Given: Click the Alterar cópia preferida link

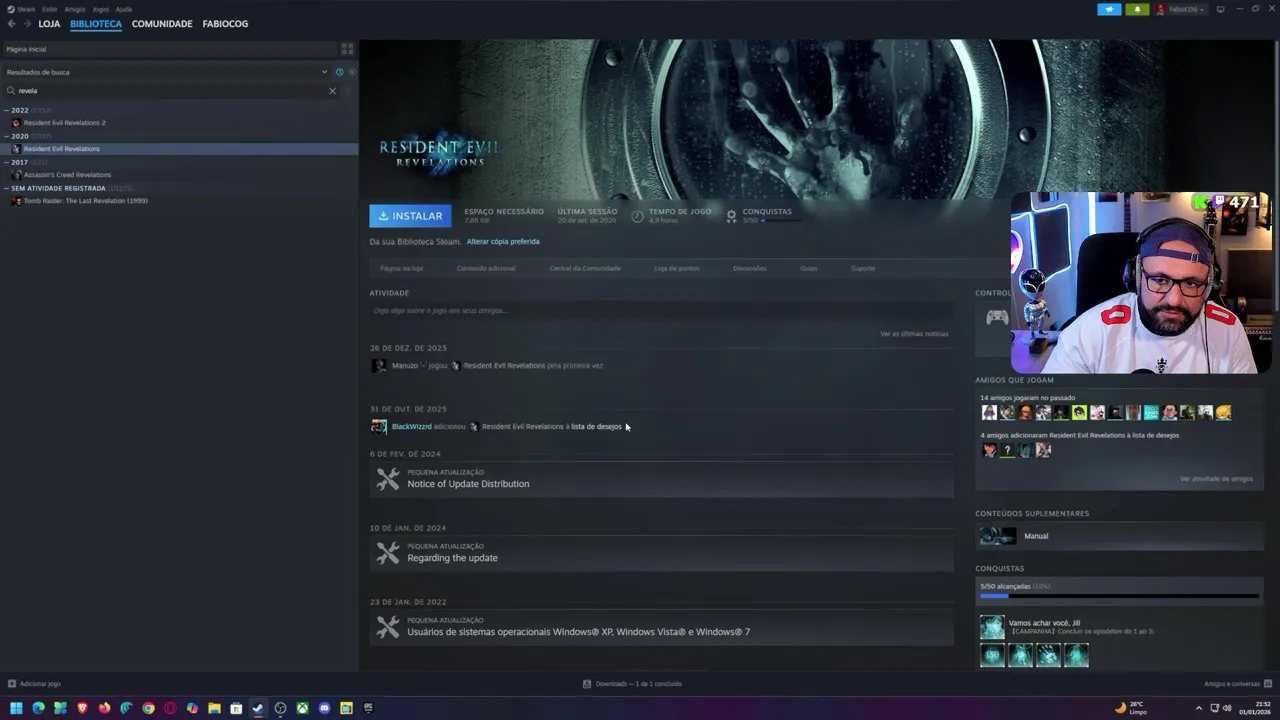Looking at the screenshot, I should click(x=503, y=241).
